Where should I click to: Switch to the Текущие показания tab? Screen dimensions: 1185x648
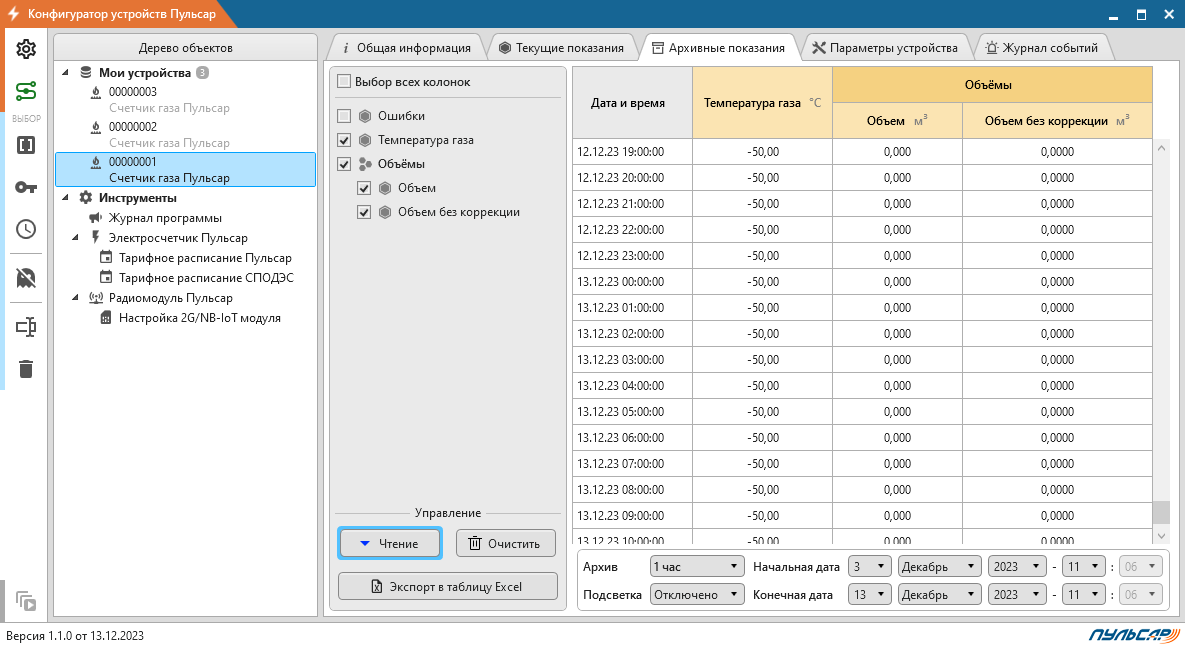pos(562,48)
